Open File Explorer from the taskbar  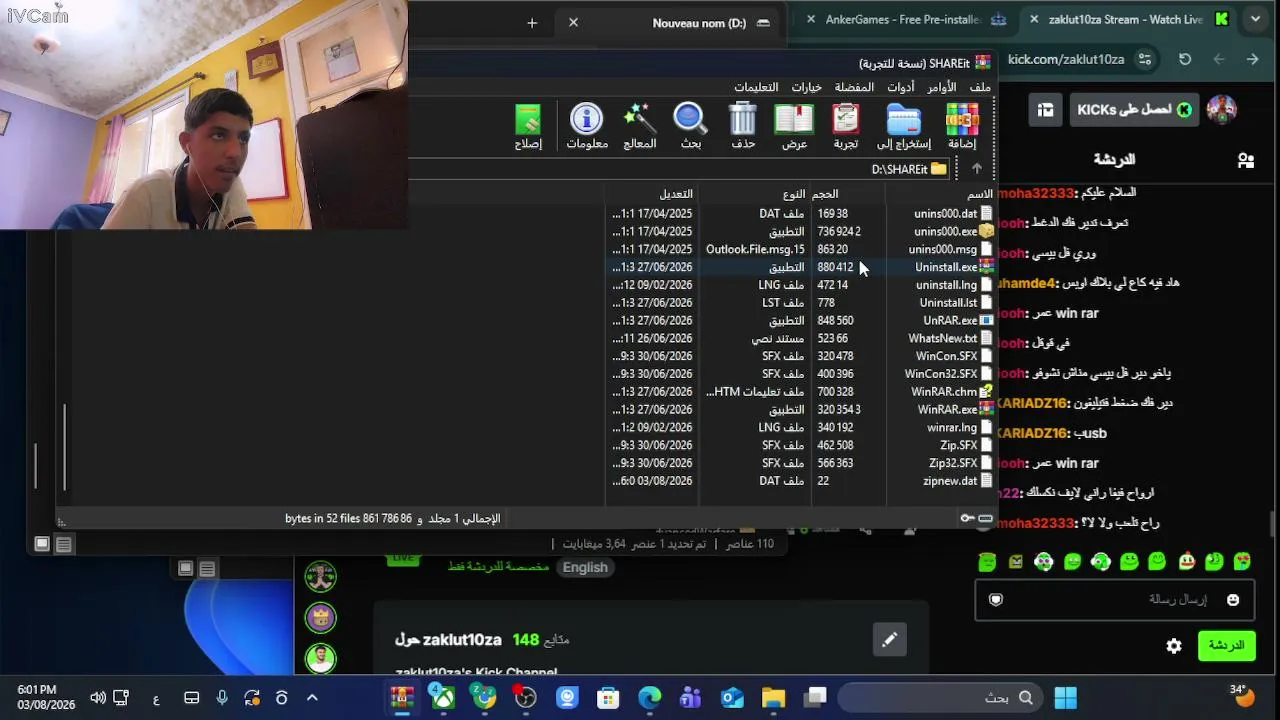point(774,698)
